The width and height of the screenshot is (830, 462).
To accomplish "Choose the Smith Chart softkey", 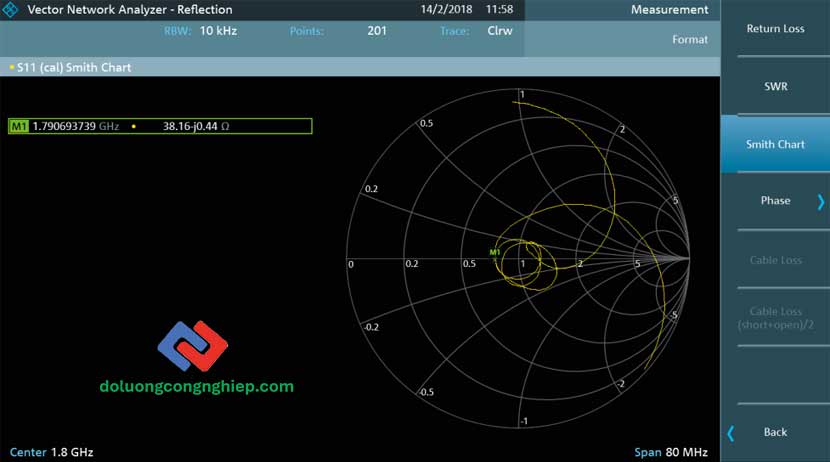I will [x=775, y=144].
